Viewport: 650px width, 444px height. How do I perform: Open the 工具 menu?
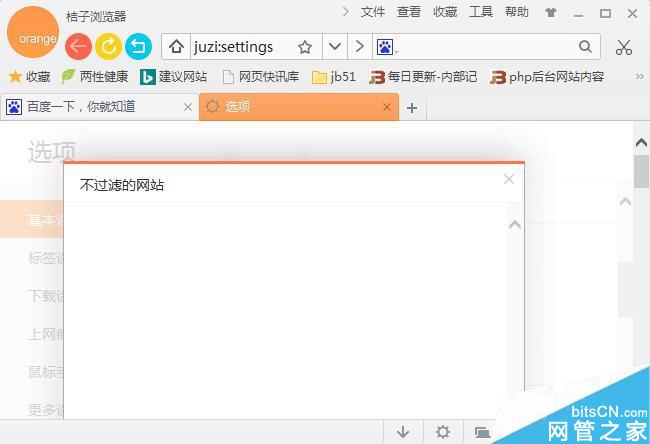click(x=481, y=12)
